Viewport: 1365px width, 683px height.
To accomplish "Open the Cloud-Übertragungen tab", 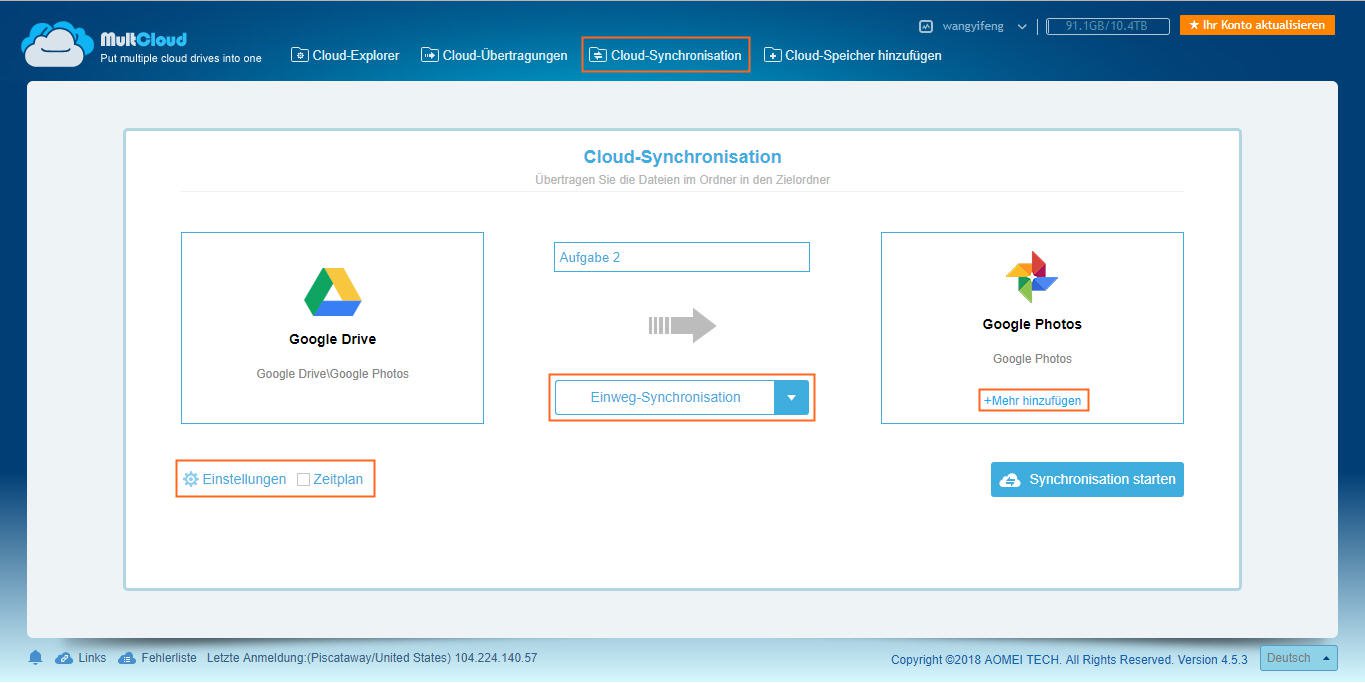I will [494, 55].
